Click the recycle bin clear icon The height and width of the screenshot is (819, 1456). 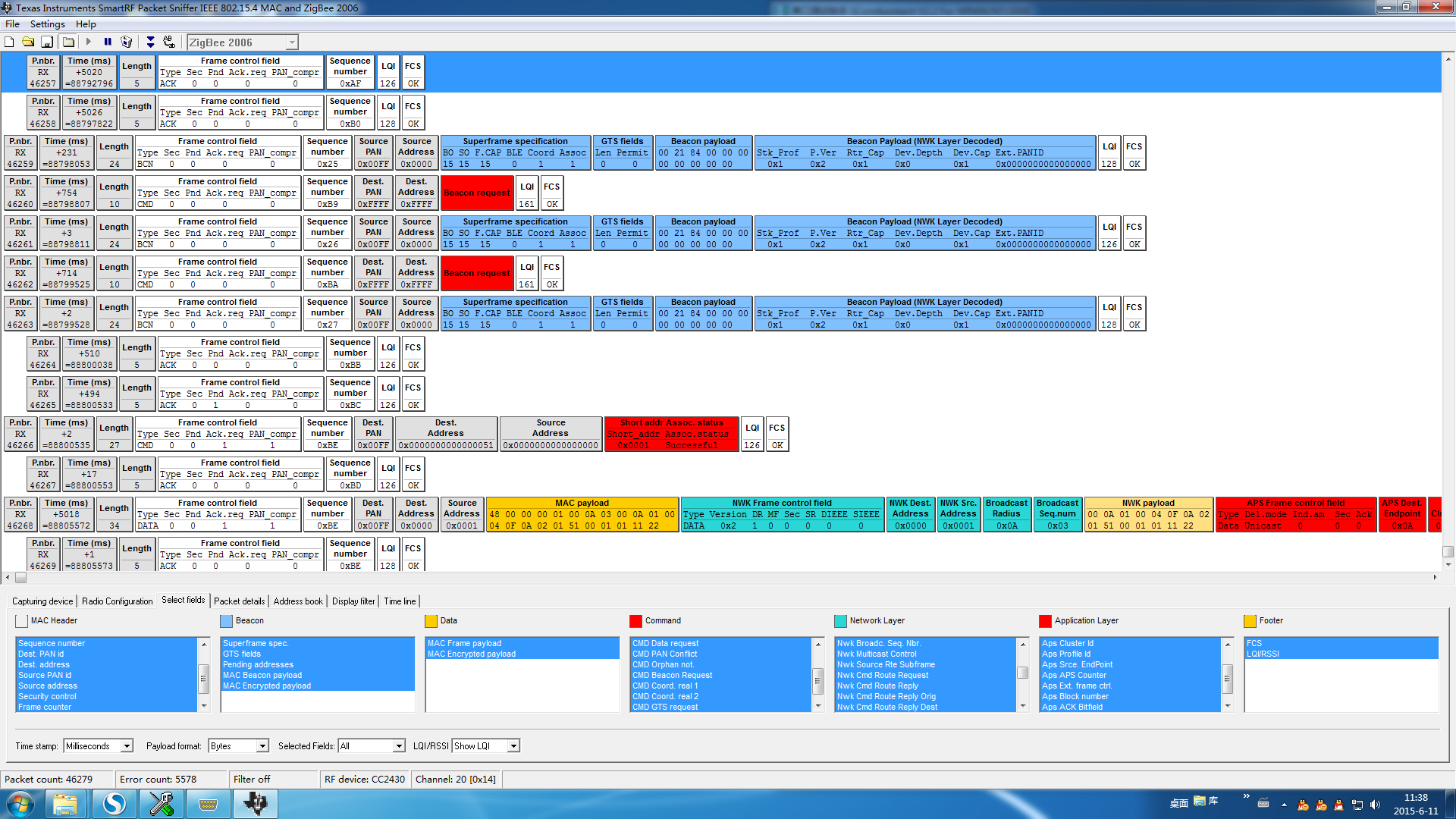tap(127, 42)
